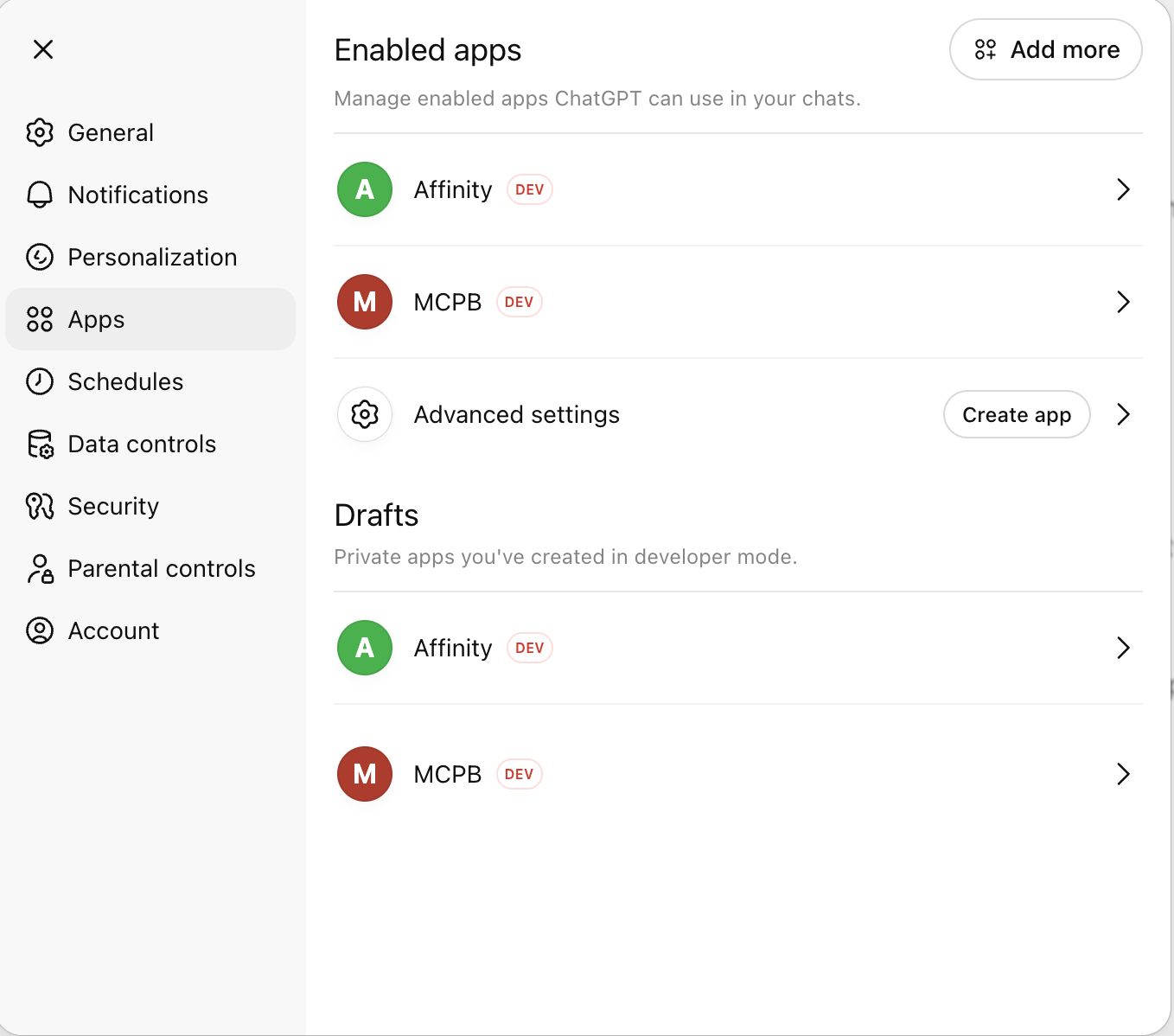
Task: Expand the enabled Affinity app details
Action: coord(1124,189)
